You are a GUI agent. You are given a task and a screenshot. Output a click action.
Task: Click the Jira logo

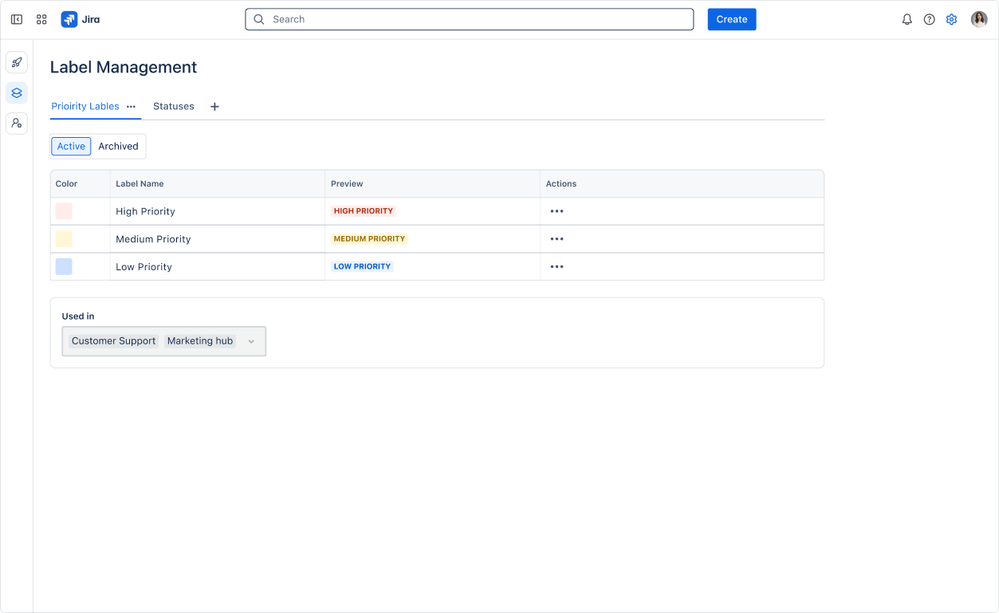[x=80, y=20]
